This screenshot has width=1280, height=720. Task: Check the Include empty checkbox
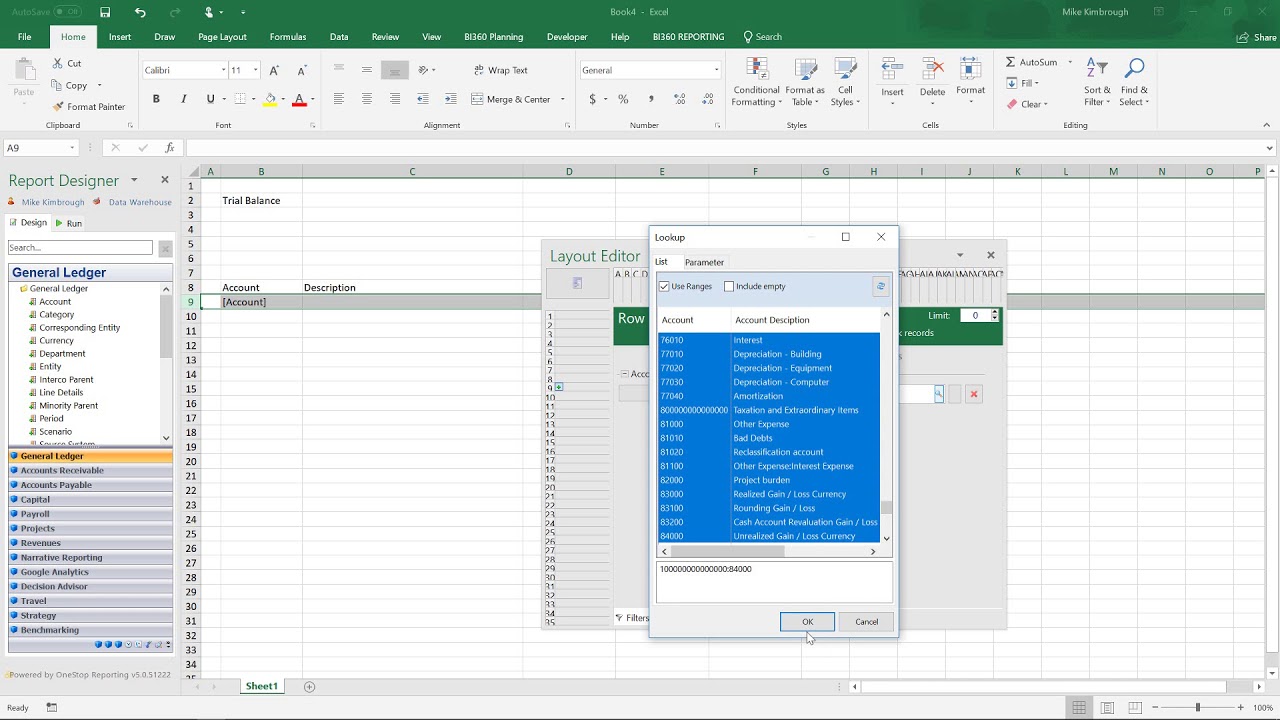[x=729, y=286]
